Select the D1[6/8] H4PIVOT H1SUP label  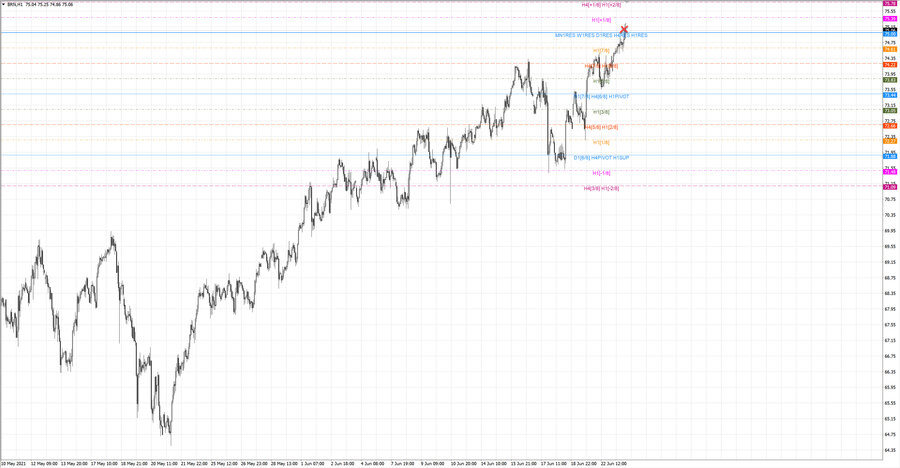tap(601, 157)
